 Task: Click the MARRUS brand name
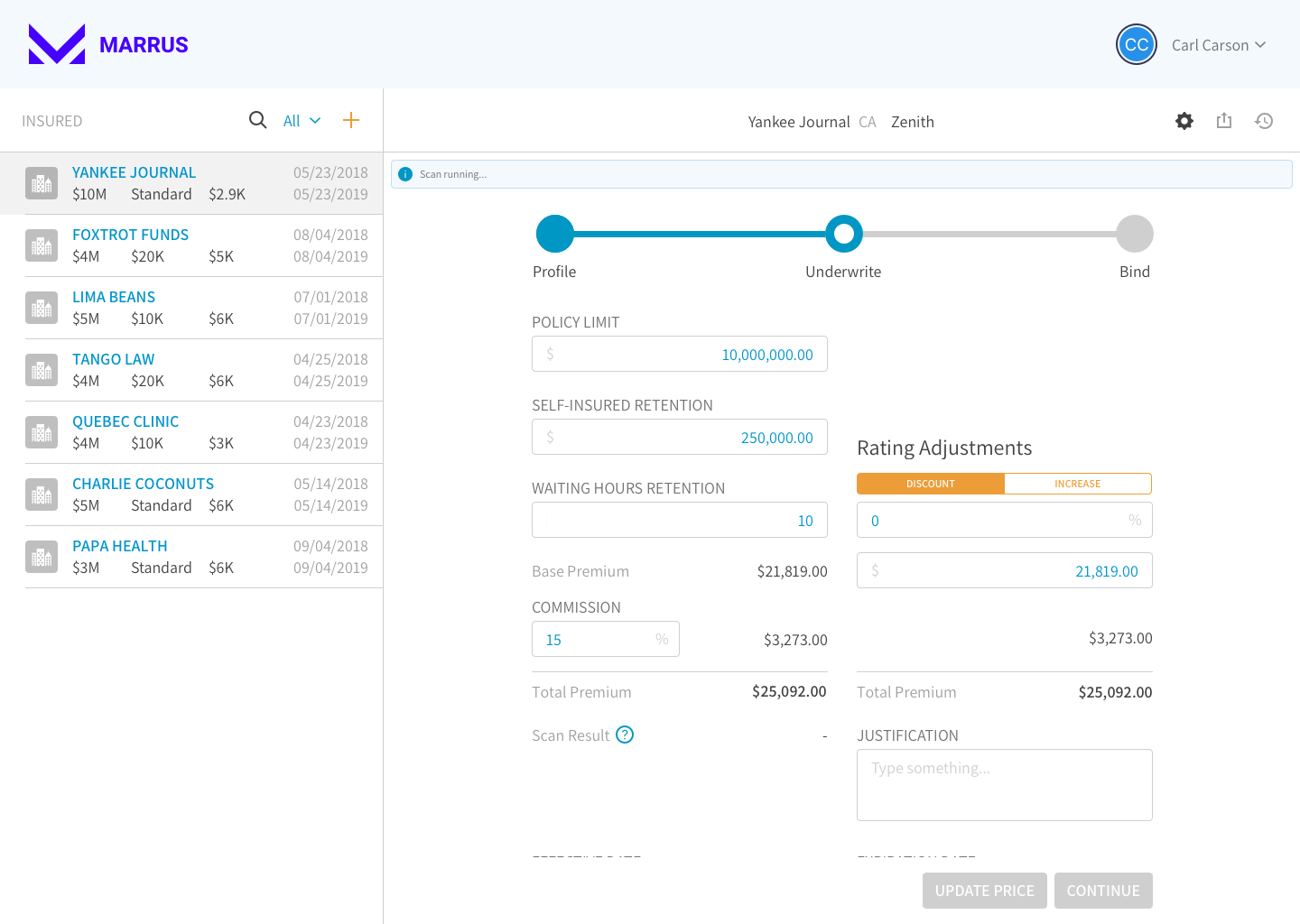pyautogui.click(x=144, y=45)
